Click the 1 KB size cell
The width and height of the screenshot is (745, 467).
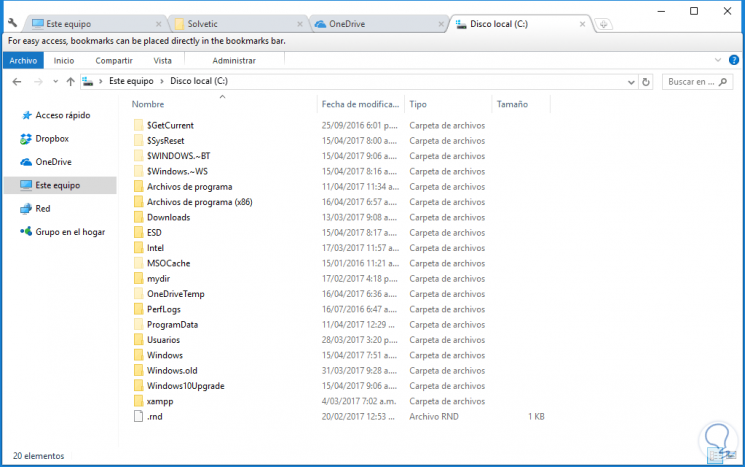click(x=536, y=417)
